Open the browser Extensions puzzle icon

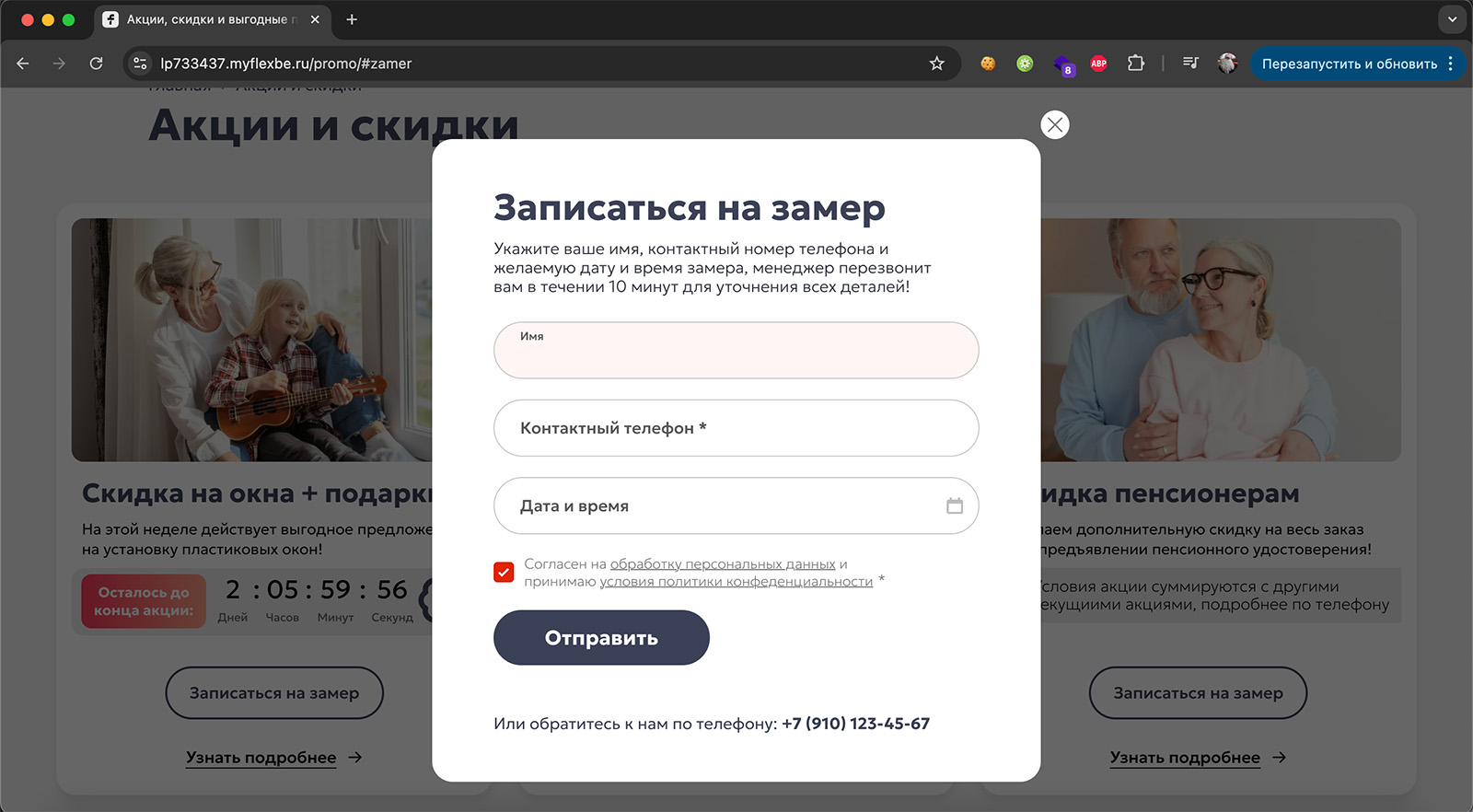(x=1136, y=64)
